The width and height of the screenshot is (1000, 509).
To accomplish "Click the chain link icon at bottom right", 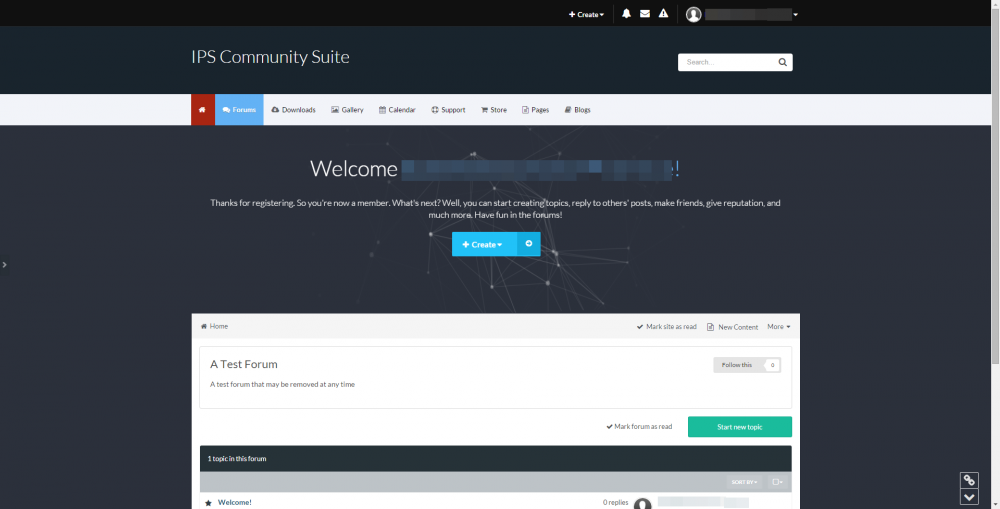I will click(x=969, y=481).
